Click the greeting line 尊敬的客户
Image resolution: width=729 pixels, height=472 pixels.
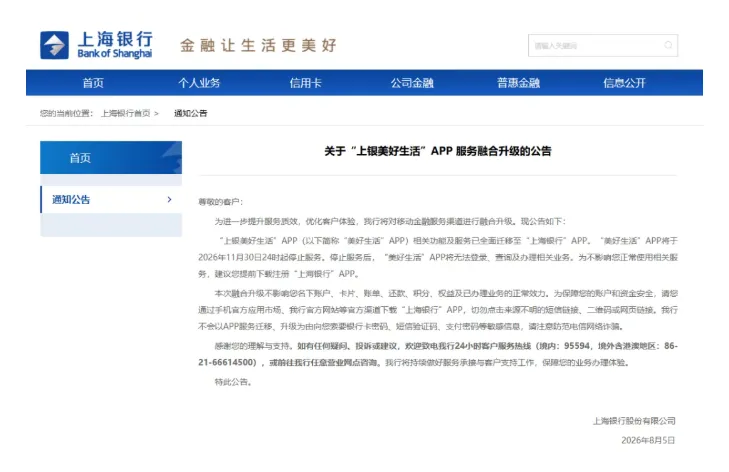pos(220,202)
